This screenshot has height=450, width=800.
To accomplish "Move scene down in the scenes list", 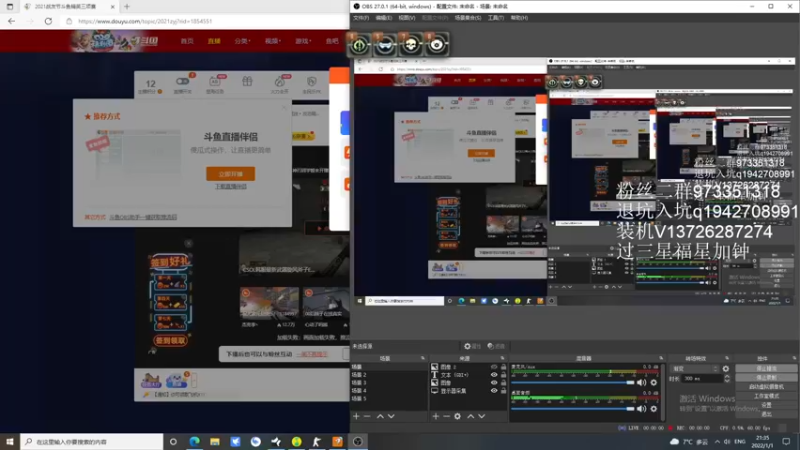I will click(x=391, y=416).
